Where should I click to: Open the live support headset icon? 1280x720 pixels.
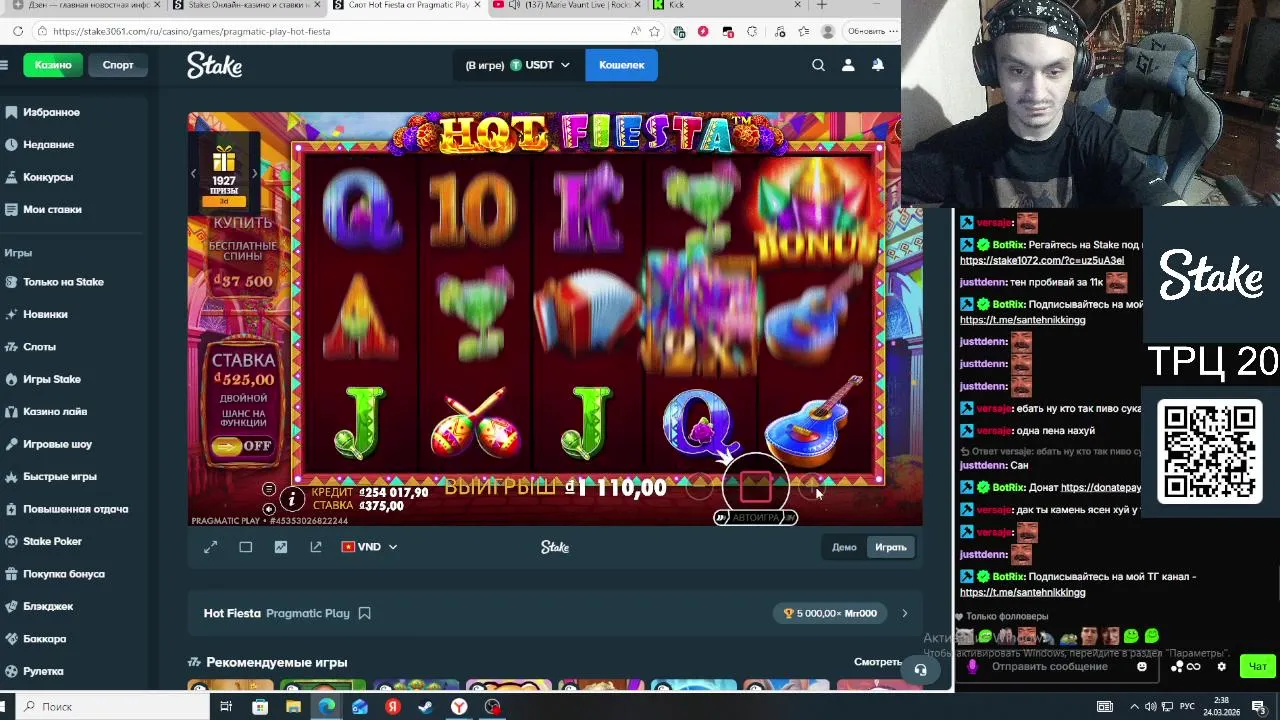(x=920, y=670)
